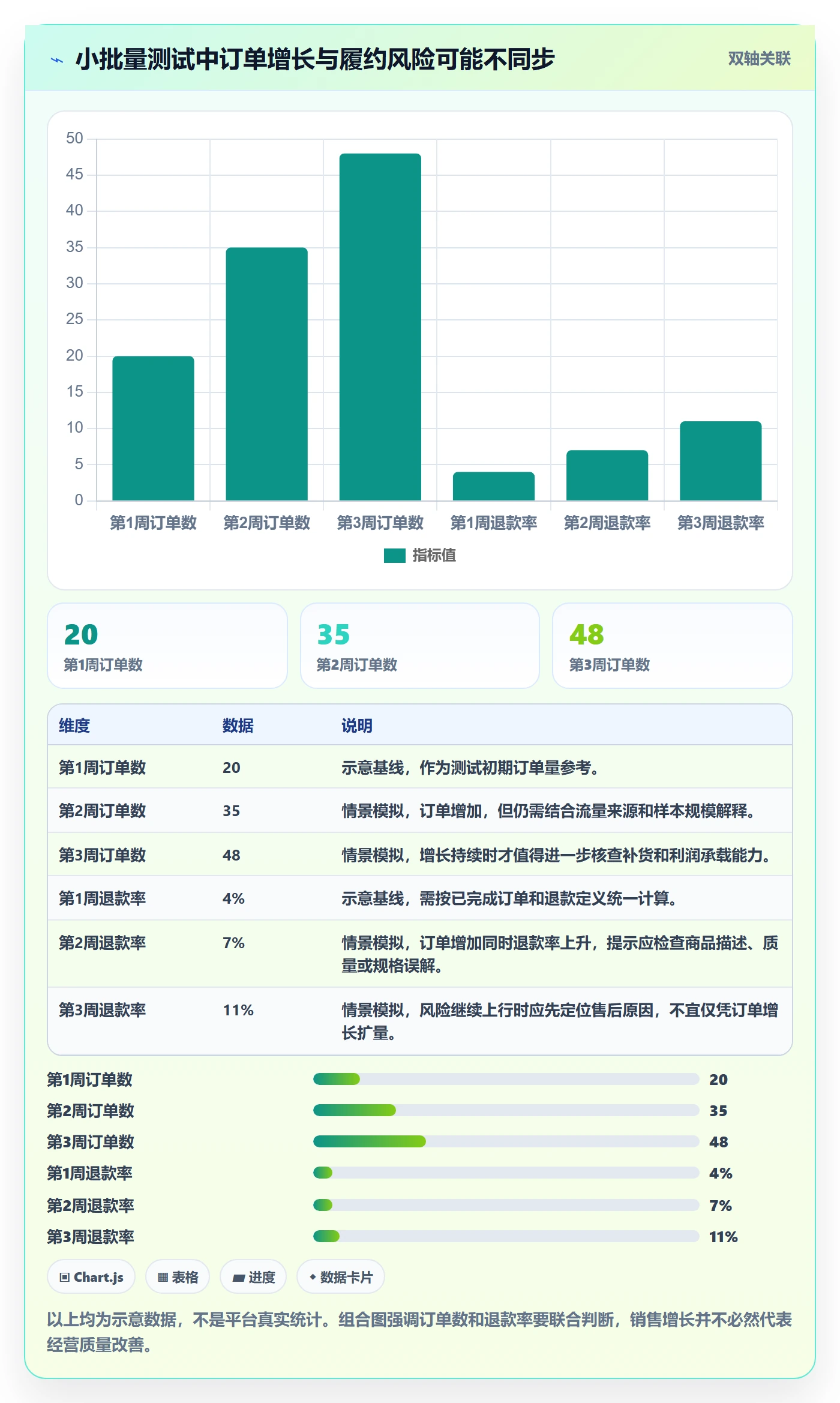
Task: Click the 数据卡片 tag chip
Action: [x=341, y=1277]
